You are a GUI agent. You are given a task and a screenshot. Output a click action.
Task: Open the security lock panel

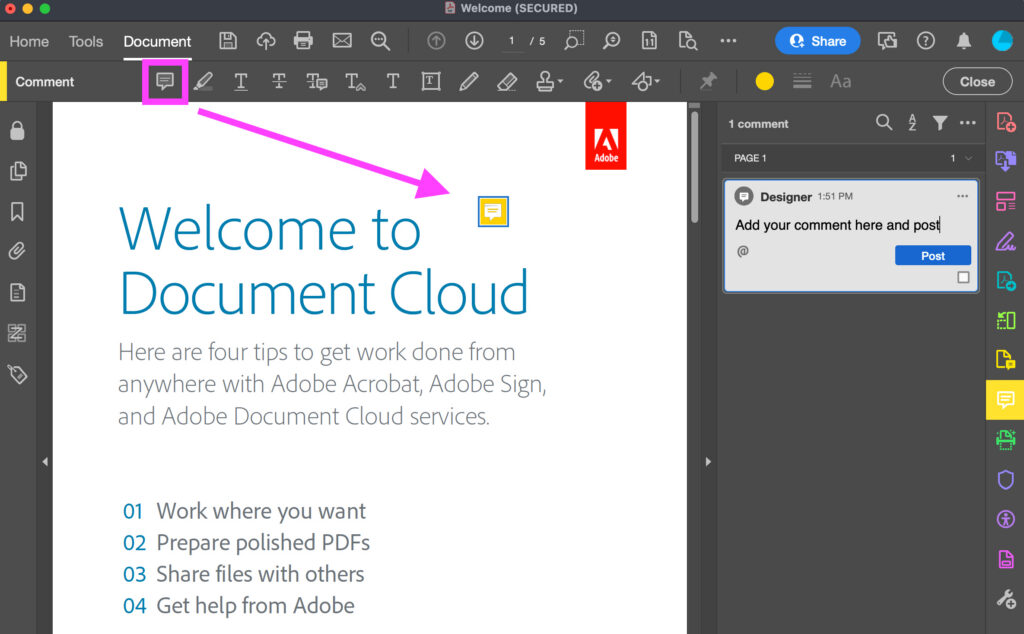17,131
